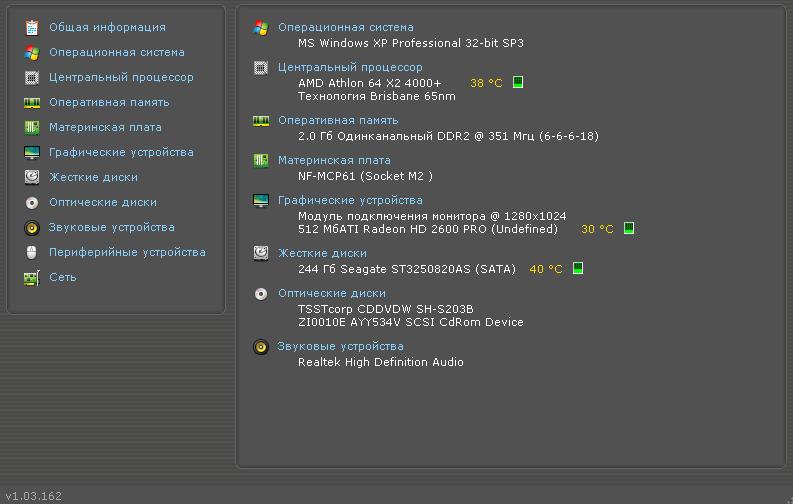
Task: Click the motherboard icon in summary panel
Action: coord(261,161)
